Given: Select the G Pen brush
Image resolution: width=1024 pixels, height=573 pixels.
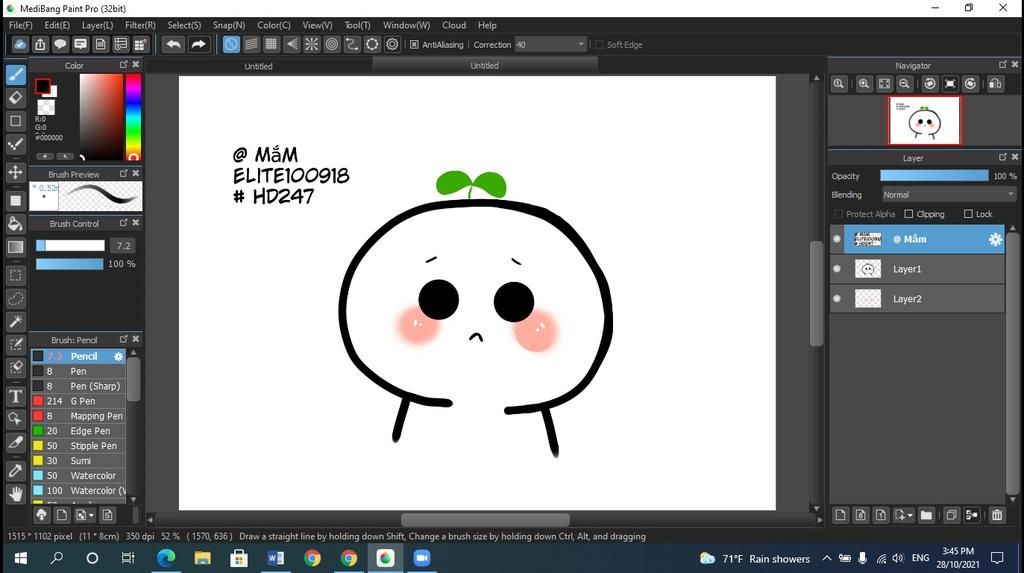Looking at the screenshot, I should [78, 401].
